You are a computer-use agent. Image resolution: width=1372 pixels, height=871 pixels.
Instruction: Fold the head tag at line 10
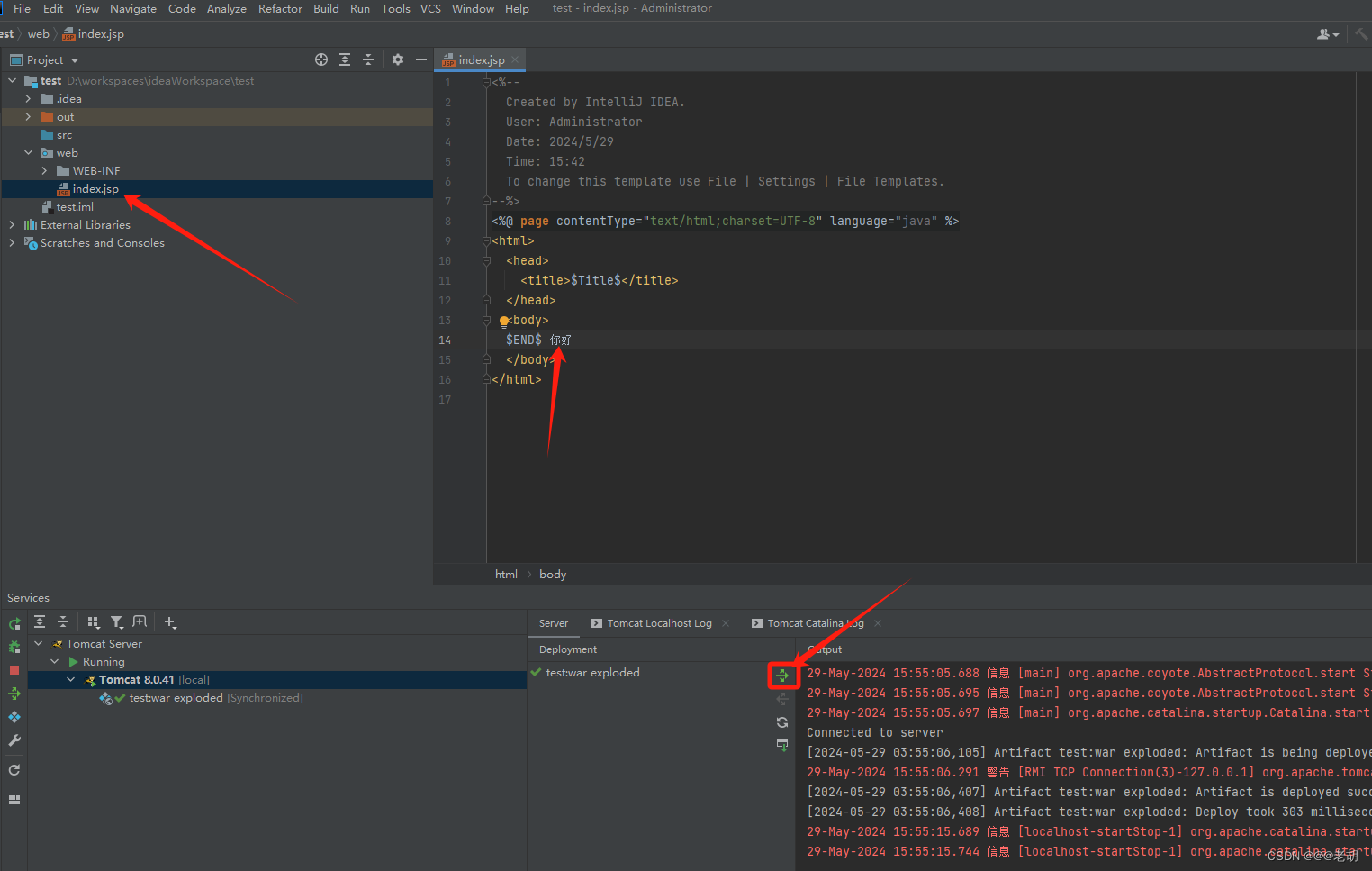click(x=486, y=260)
